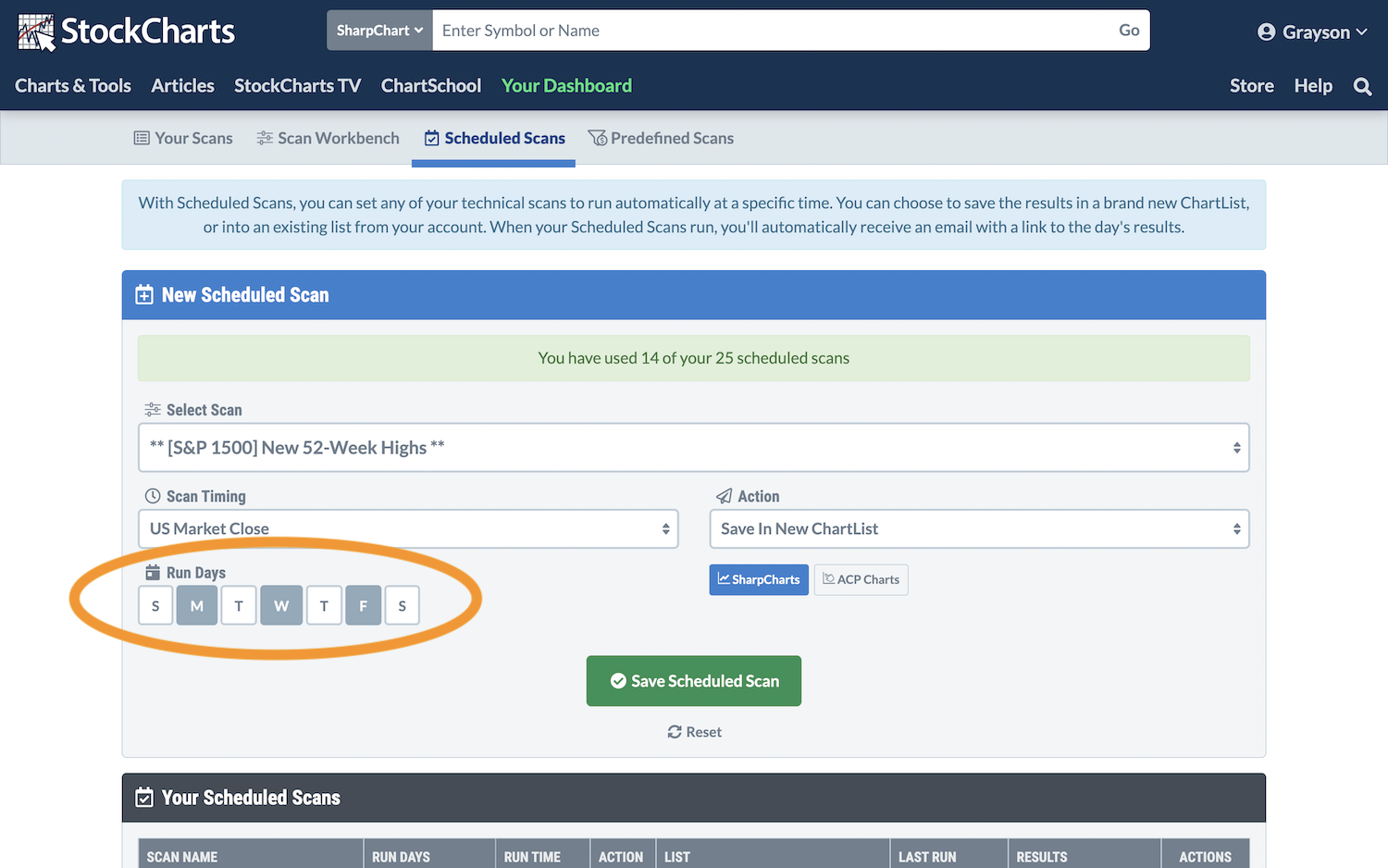Click the Predefined Scans funnel icon
Screen dimensions: 1388x868
click(x=598, y=138)
